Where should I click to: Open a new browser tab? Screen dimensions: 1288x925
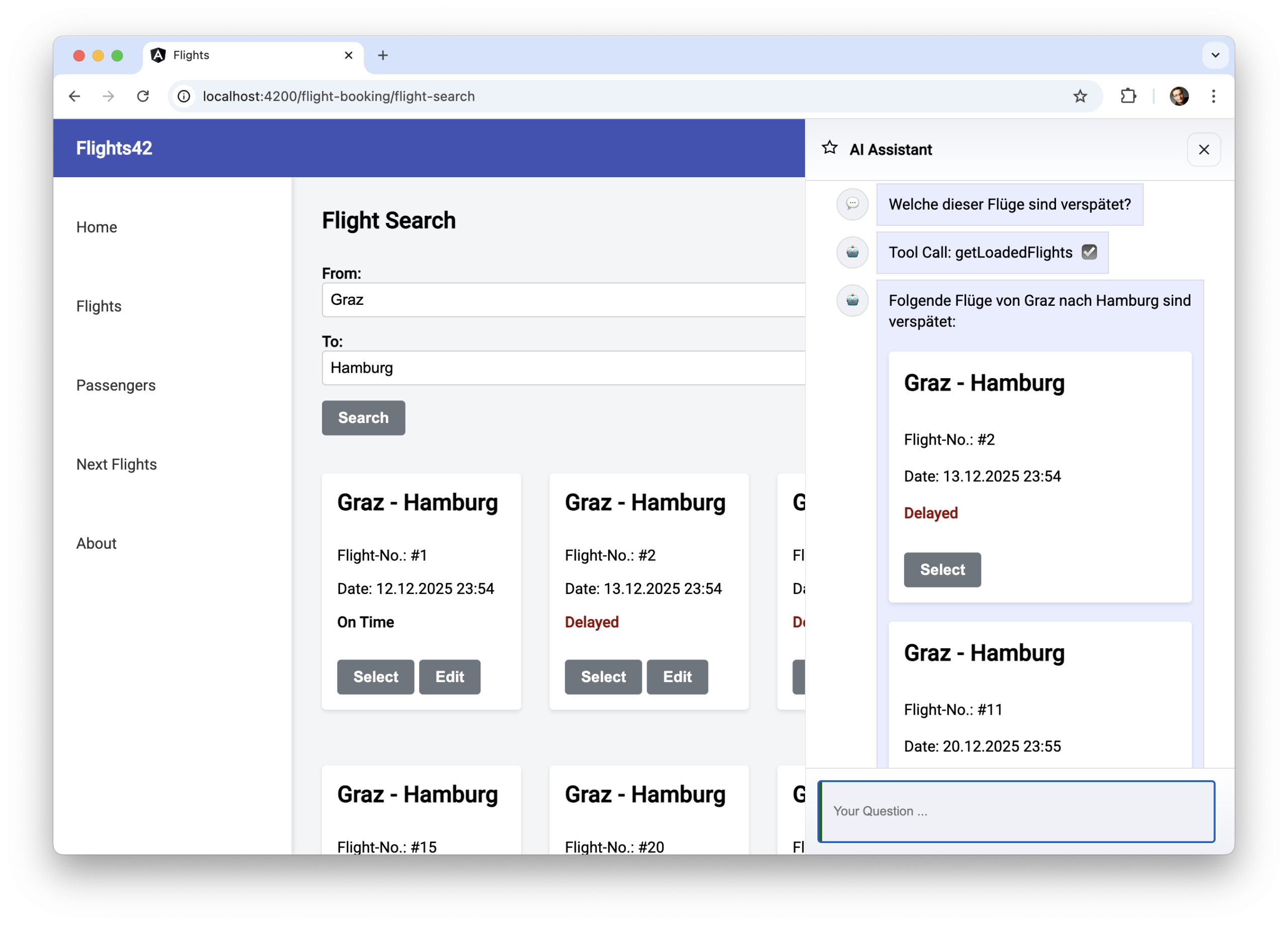tap(383, 55)
